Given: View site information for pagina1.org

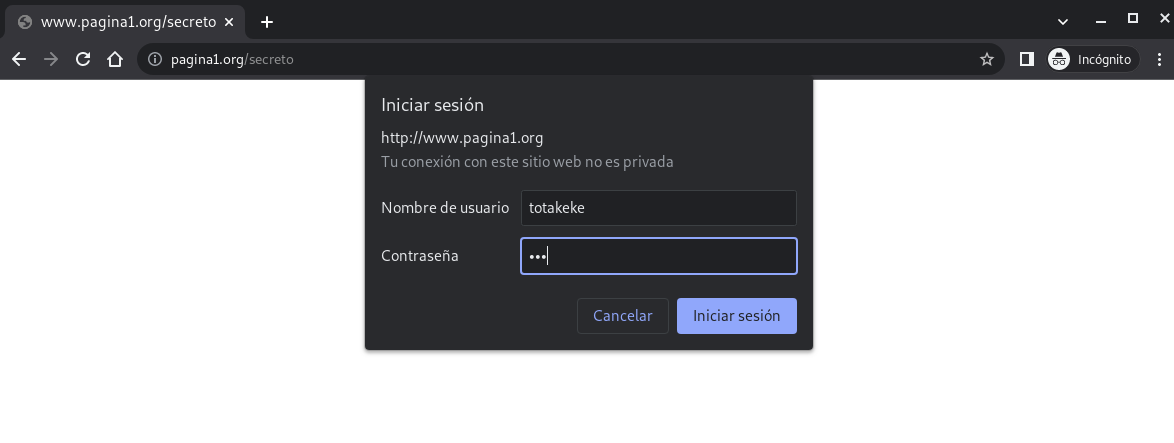Looking at the screenshot, I should (154, 59).
